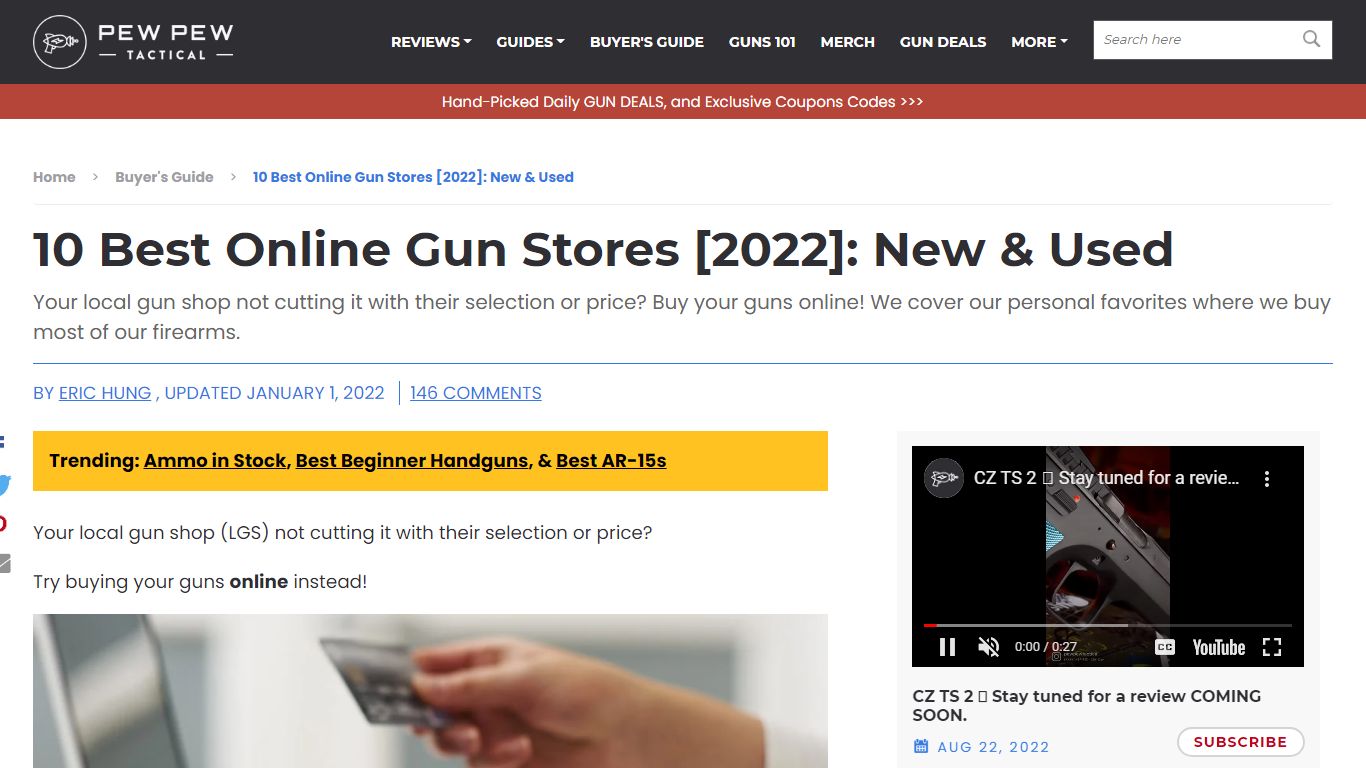Open author Eric Hung link
1366x768 pixels.
point(105,393)
